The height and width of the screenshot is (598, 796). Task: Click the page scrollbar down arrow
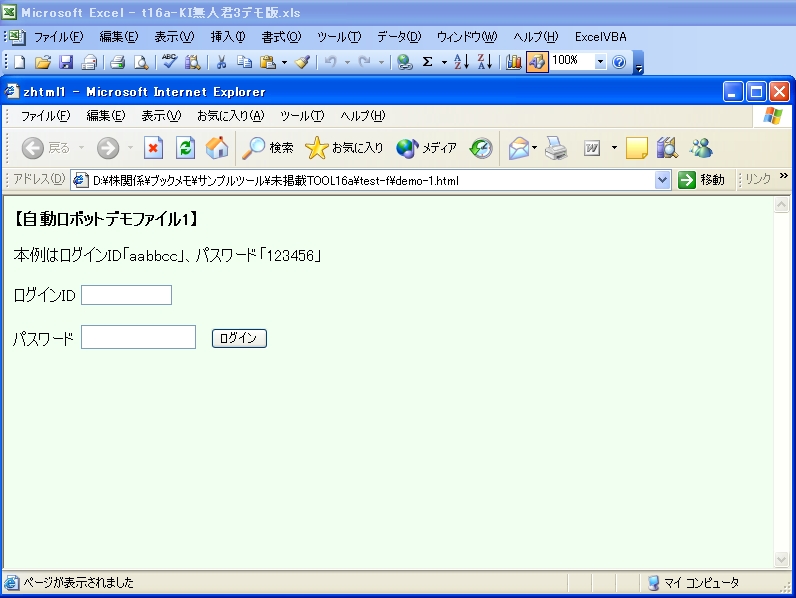coord(781,559)
